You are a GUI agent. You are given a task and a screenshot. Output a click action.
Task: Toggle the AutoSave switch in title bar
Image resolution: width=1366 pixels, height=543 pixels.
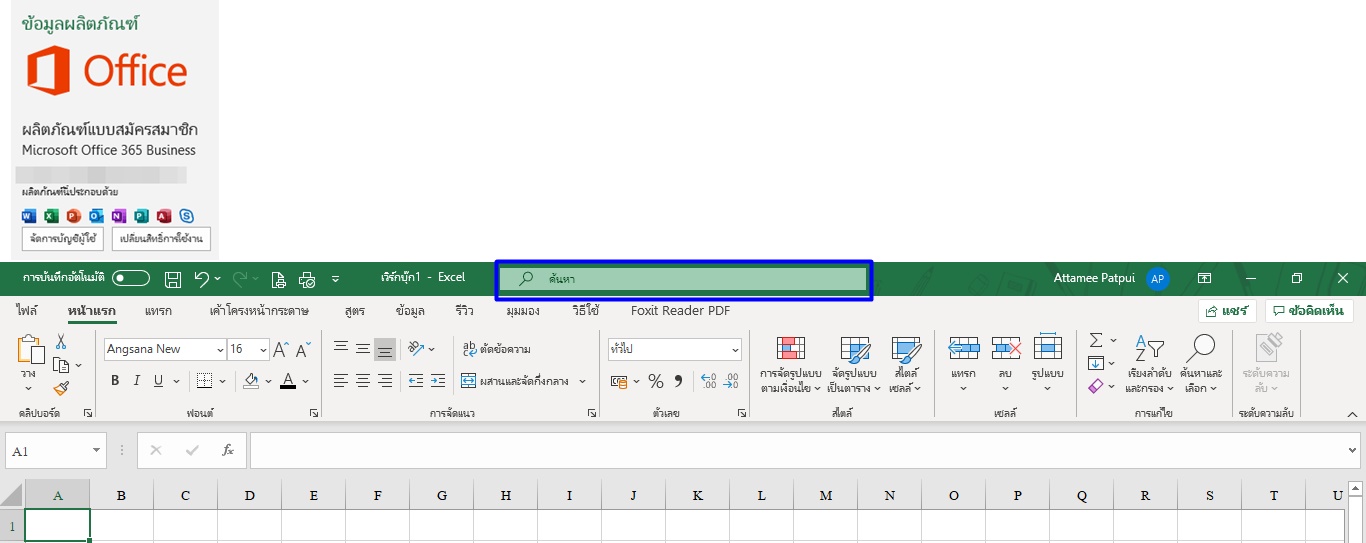tap(131, 278)
